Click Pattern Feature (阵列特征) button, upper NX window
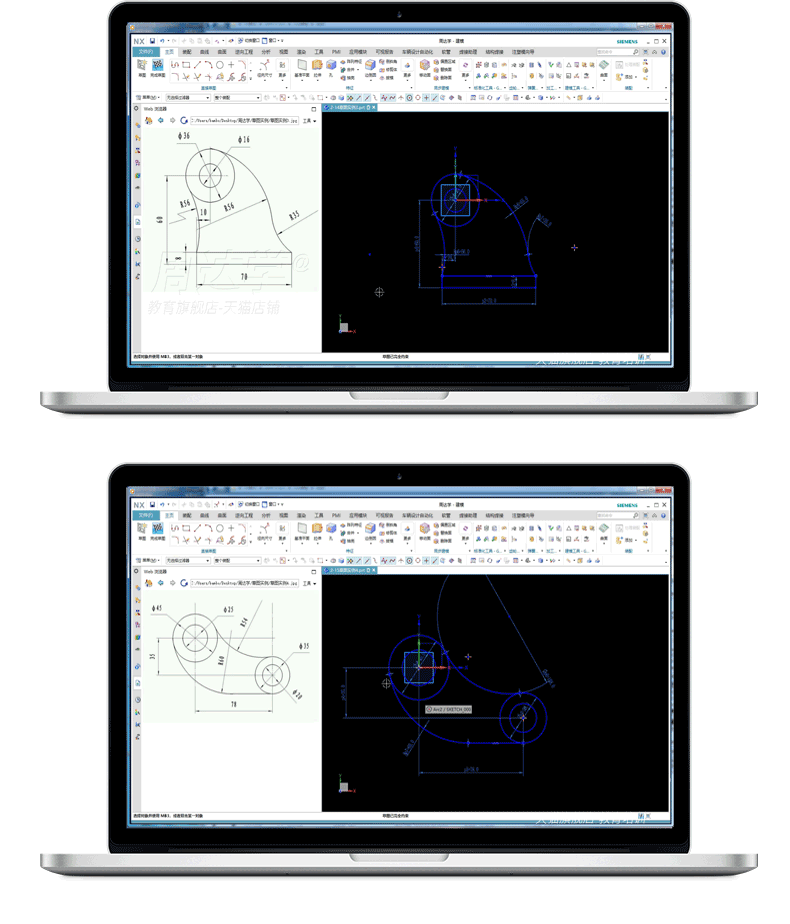Screen dimensions: 790x924 351,61
